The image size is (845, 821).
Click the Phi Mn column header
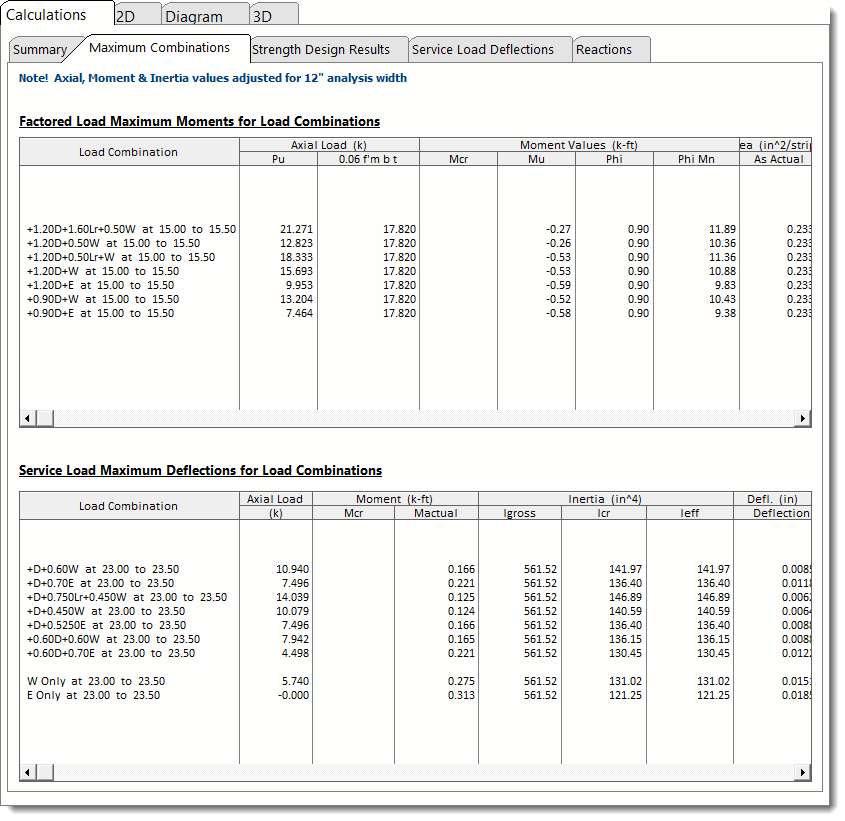click(696, 159)
